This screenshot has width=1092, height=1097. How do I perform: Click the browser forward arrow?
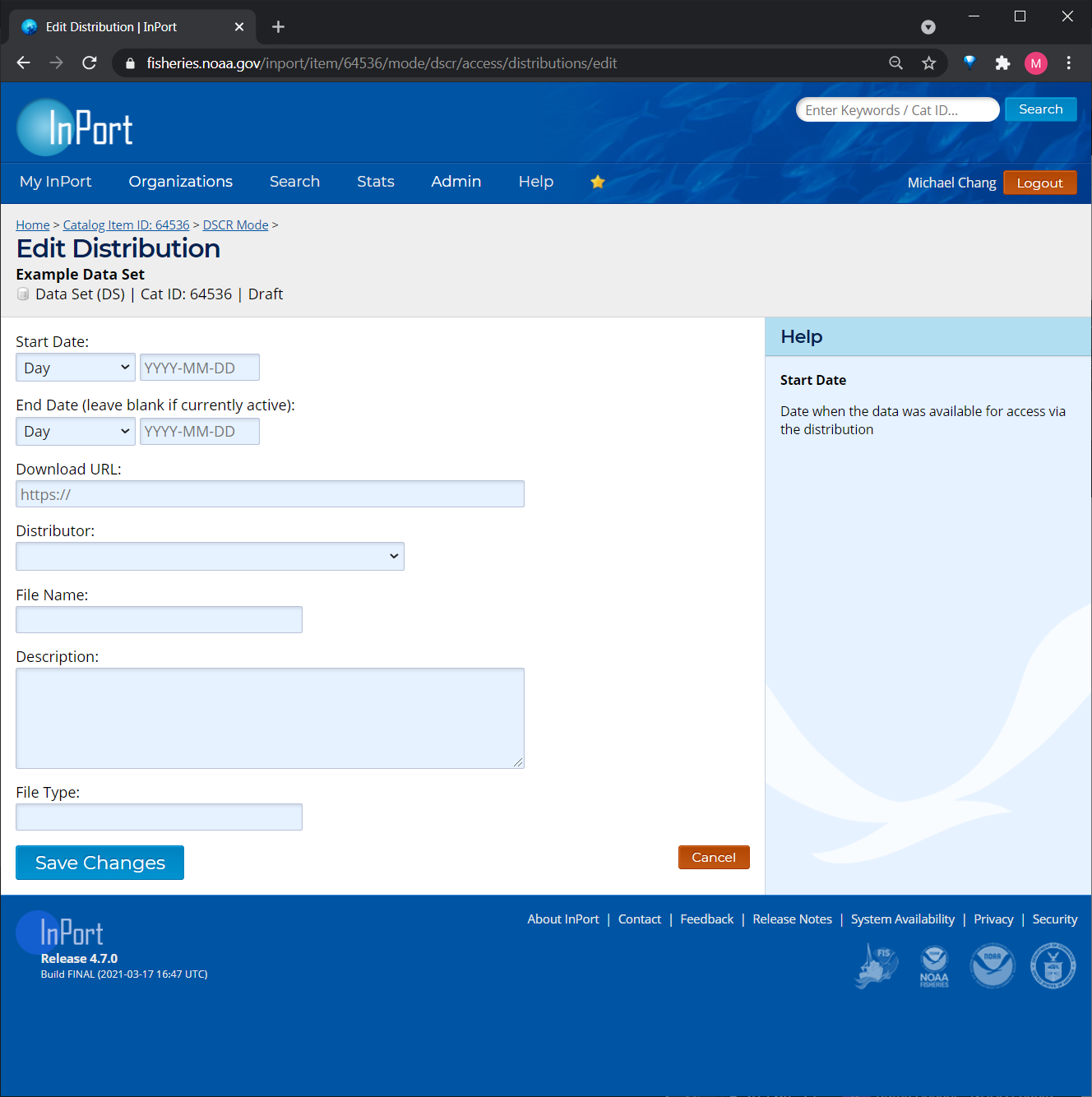tap(56, 63)
